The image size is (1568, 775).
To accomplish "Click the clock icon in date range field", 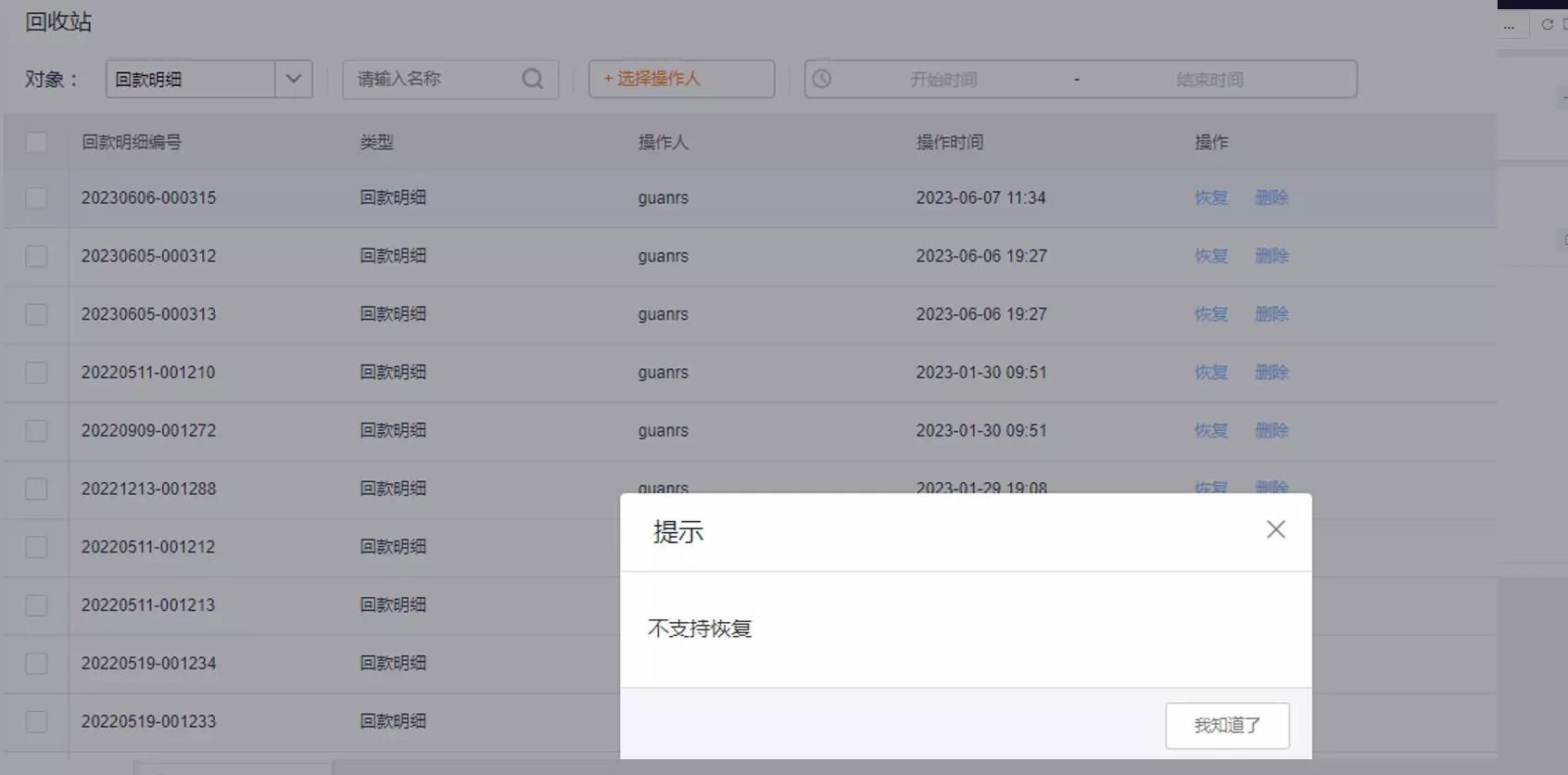I will point(822,79).
